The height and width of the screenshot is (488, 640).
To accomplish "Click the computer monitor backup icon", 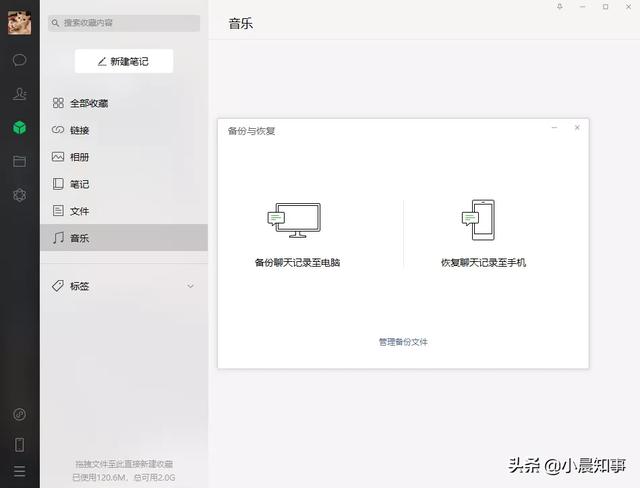I will (x=294, y=220).
